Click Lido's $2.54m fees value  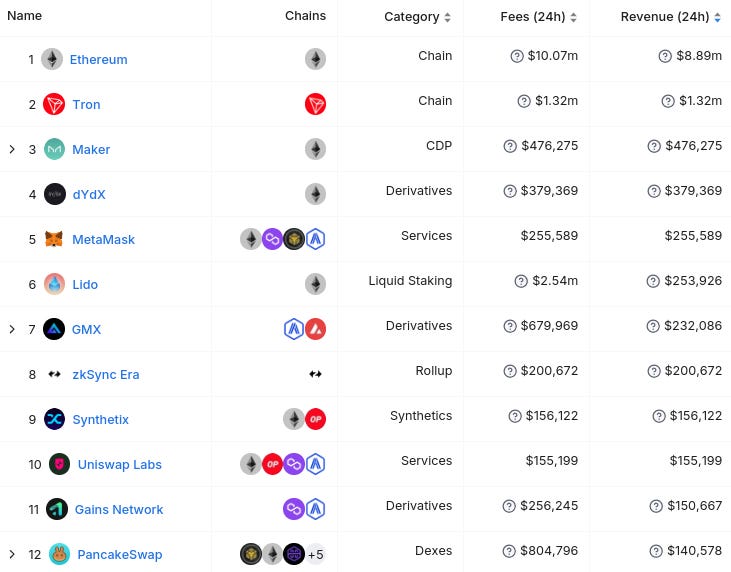click(555, 281)
